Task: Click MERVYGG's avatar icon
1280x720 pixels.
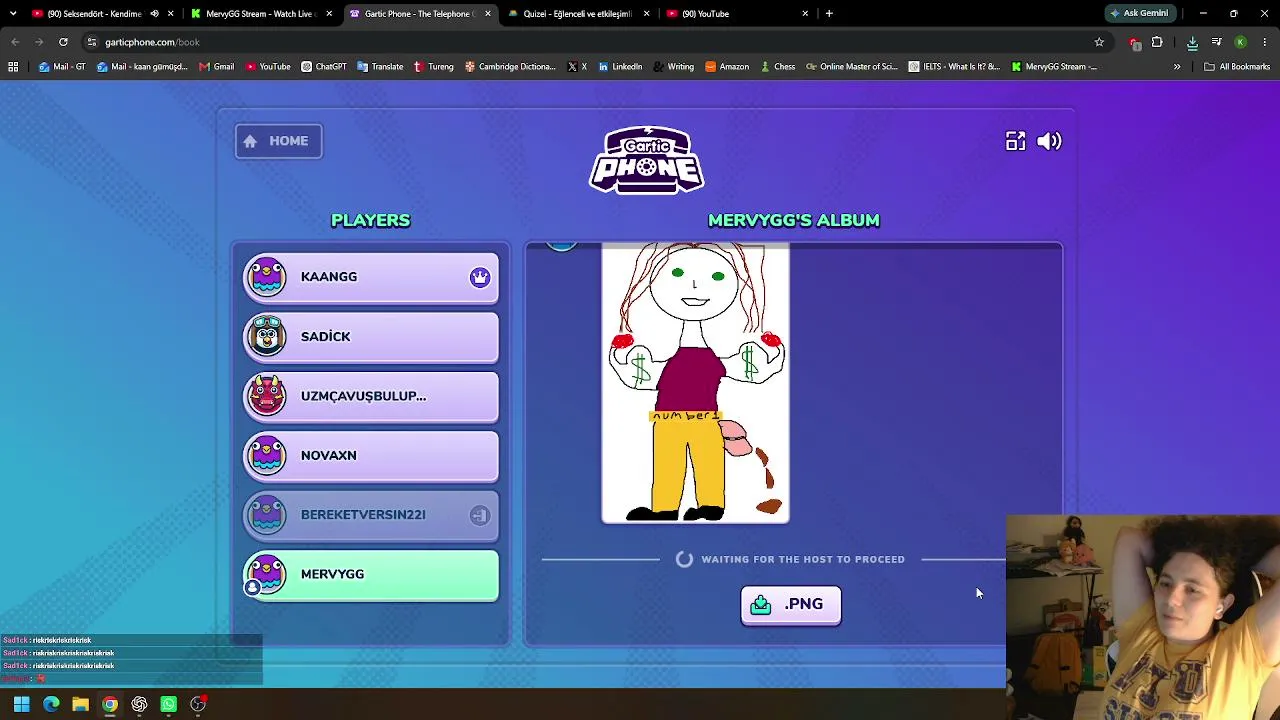Action: 267,574
